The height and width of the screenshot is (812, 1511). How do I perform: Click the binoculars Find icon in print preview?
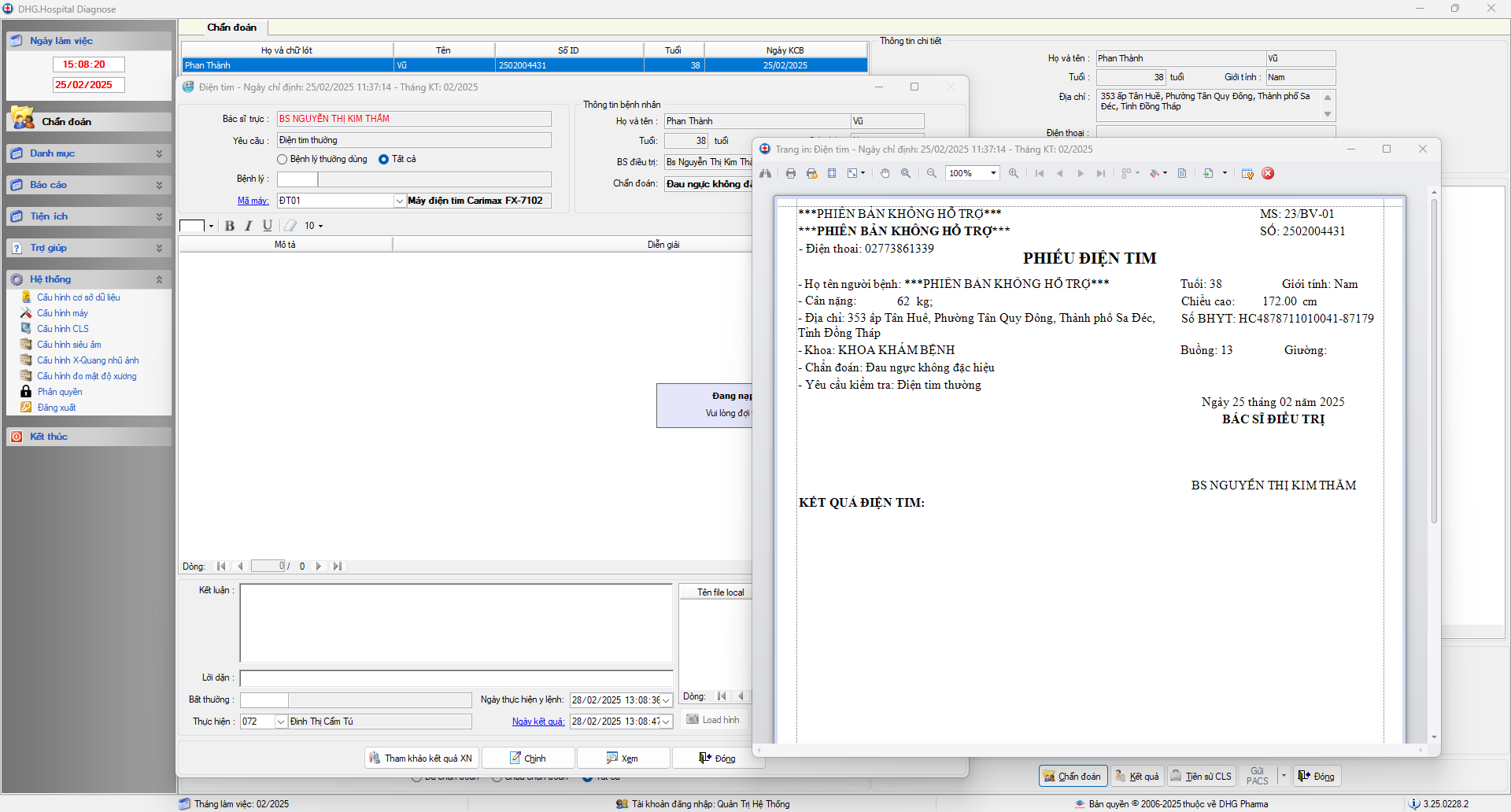pos(765,173)
